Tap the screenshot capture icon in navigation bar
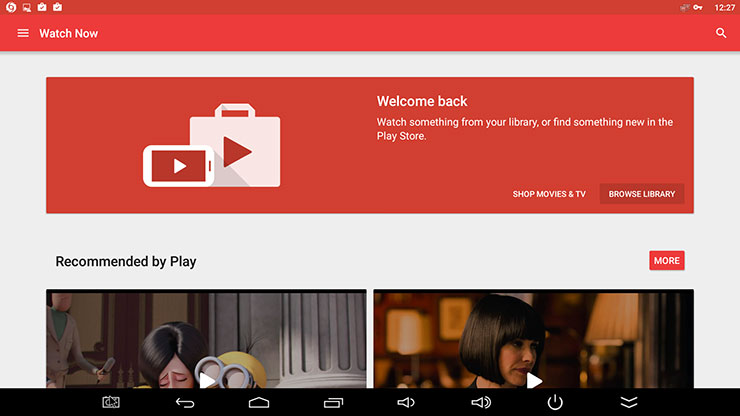740x416 pixels. pyautogui.click(x=111, y=402)
